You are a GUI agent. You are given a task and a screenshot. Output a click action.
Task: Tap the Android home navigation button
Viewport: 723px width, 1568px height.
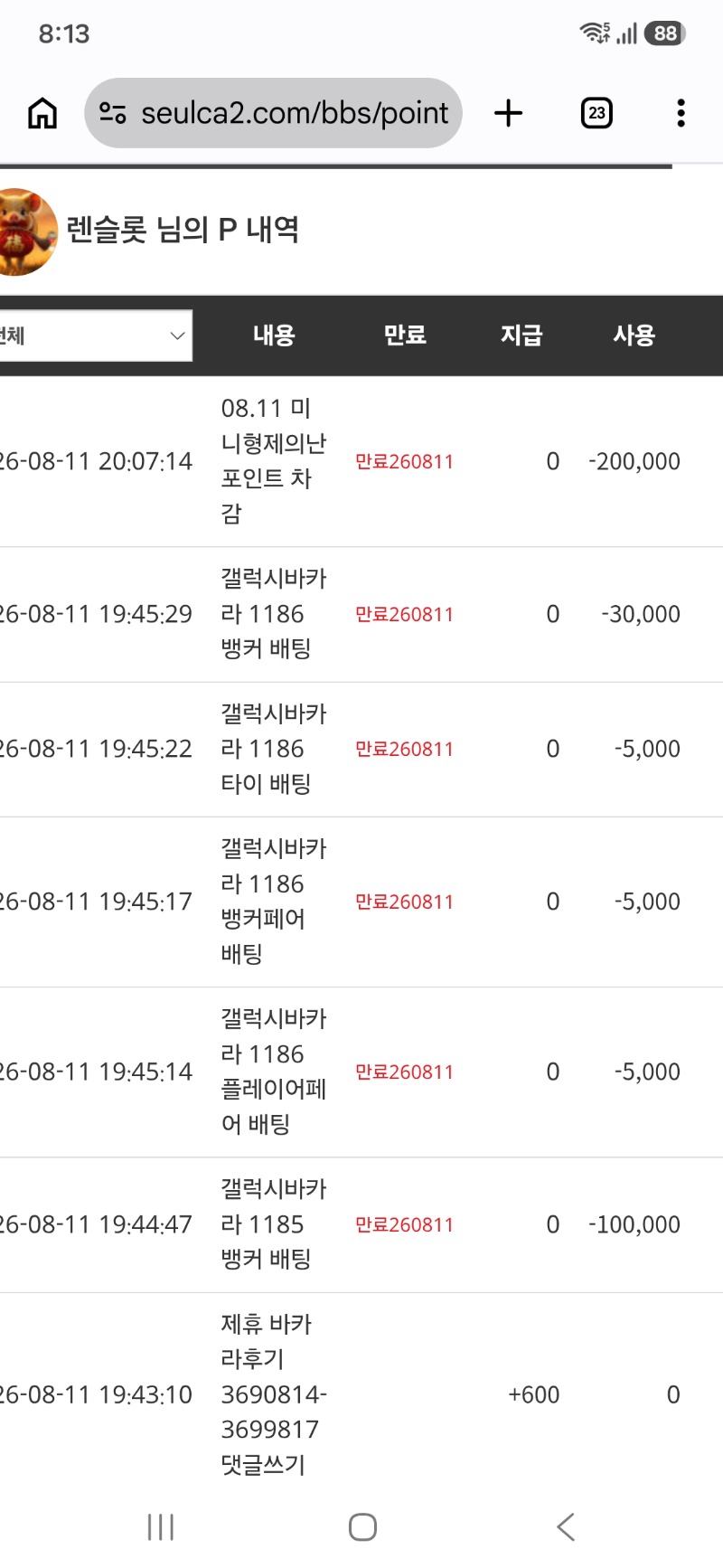click(x=362, y=1527)
